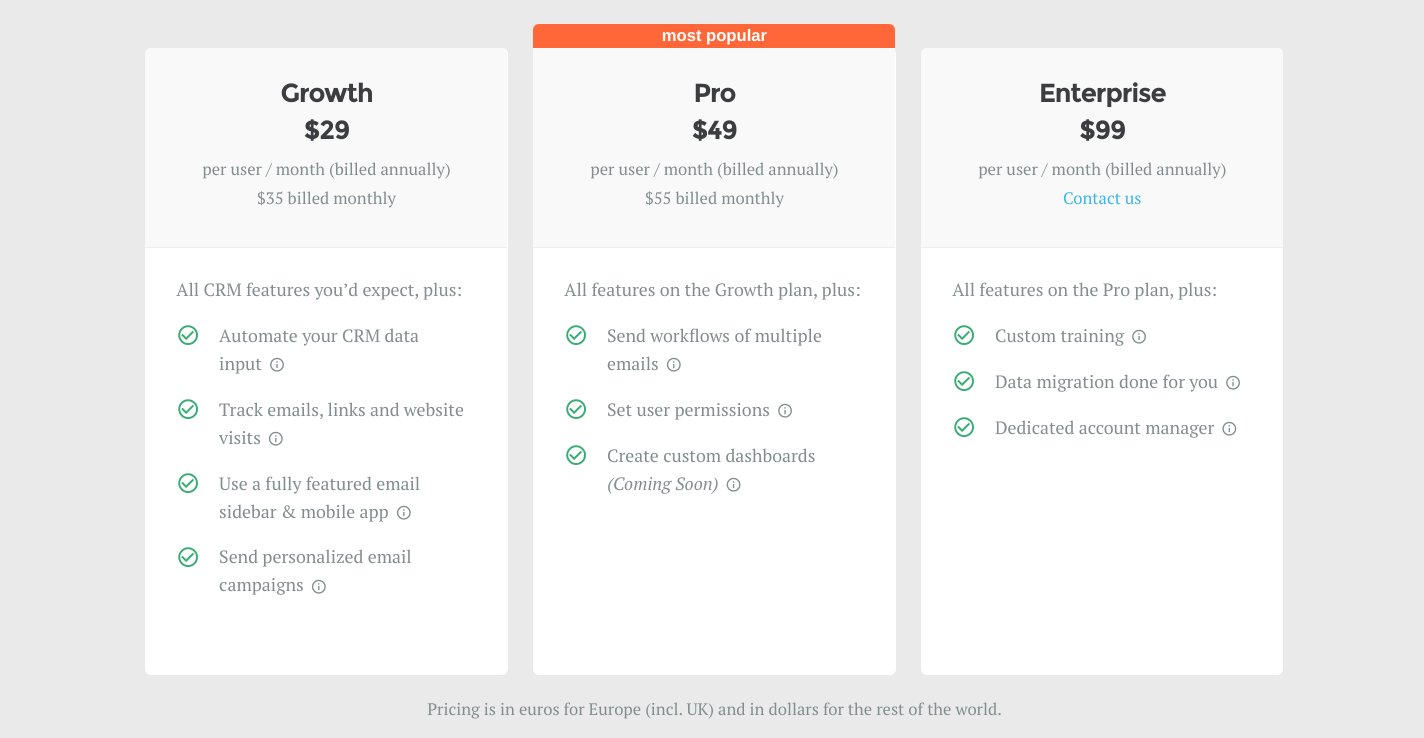Click checkmark beside Dedicated account manager
Screen dimensions: 1424x738
click(964, 427)
